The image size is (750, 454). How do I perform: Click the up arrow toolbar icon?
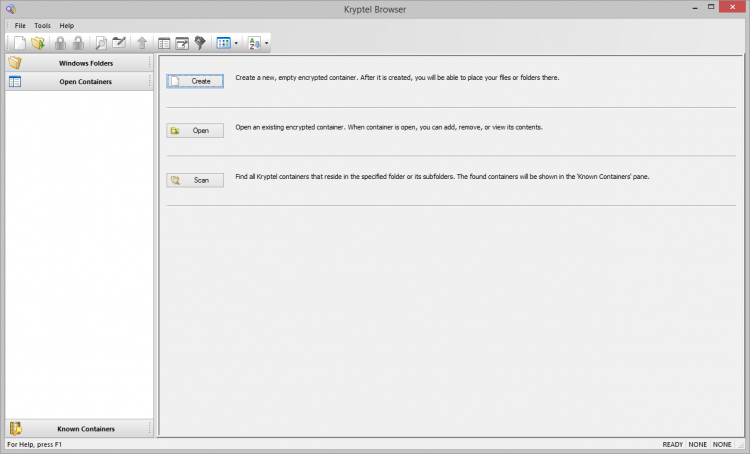[142, 43]
